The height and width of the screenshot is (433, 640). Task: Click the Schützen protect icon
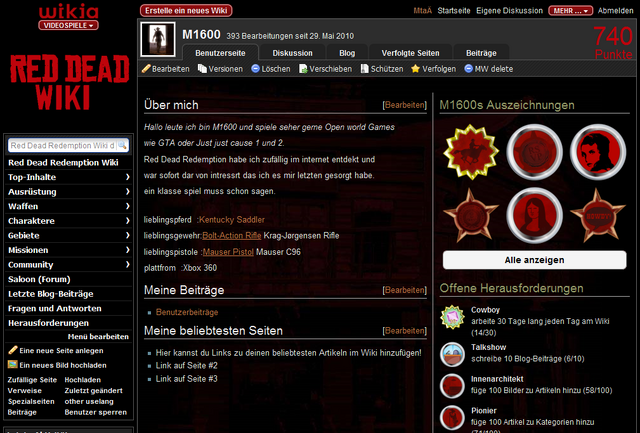coord(364,69)
